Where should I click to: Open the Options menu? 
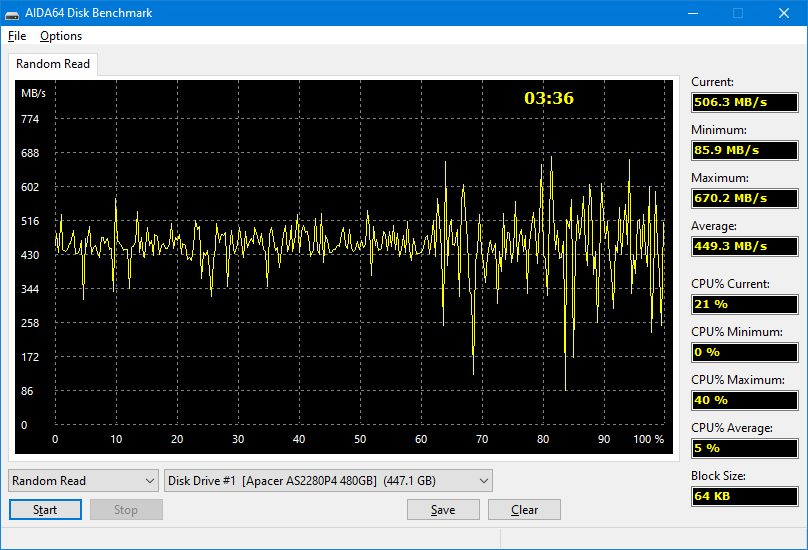click(61, 36)
